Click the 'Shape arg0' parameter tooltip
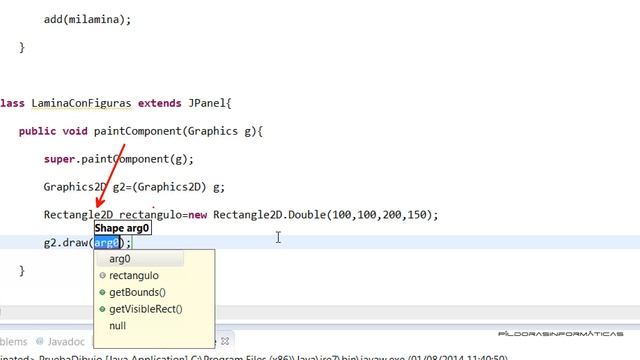The width and height of the screenshot is (640, 360). (x=122, y=228)
